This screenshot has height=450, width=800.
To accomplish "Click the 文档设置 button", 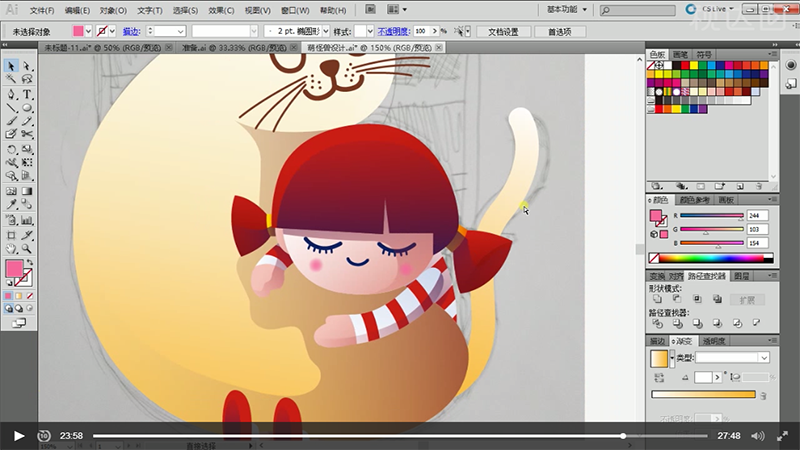I will [503, 32].
